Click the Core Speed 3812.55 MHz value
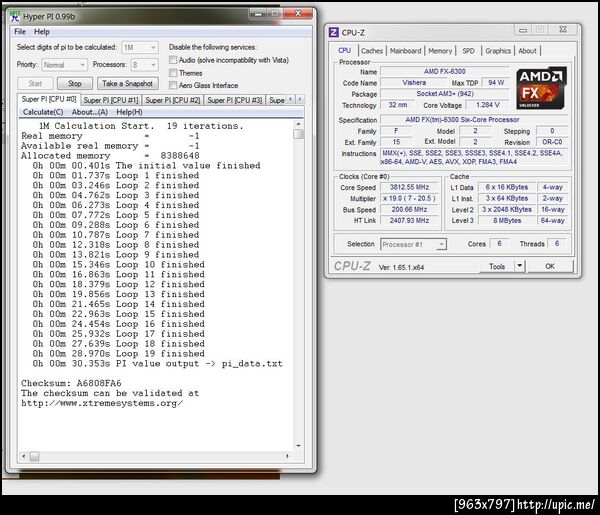 pyautogui.click(x=409, y=187)
